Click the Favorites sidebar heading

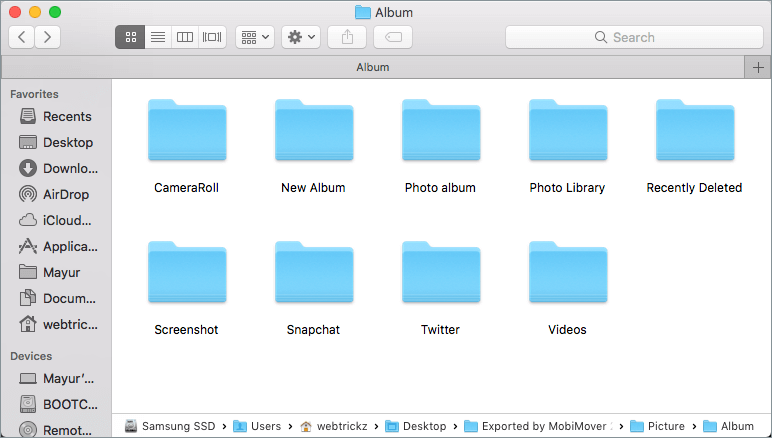click(x=34, y=94)
